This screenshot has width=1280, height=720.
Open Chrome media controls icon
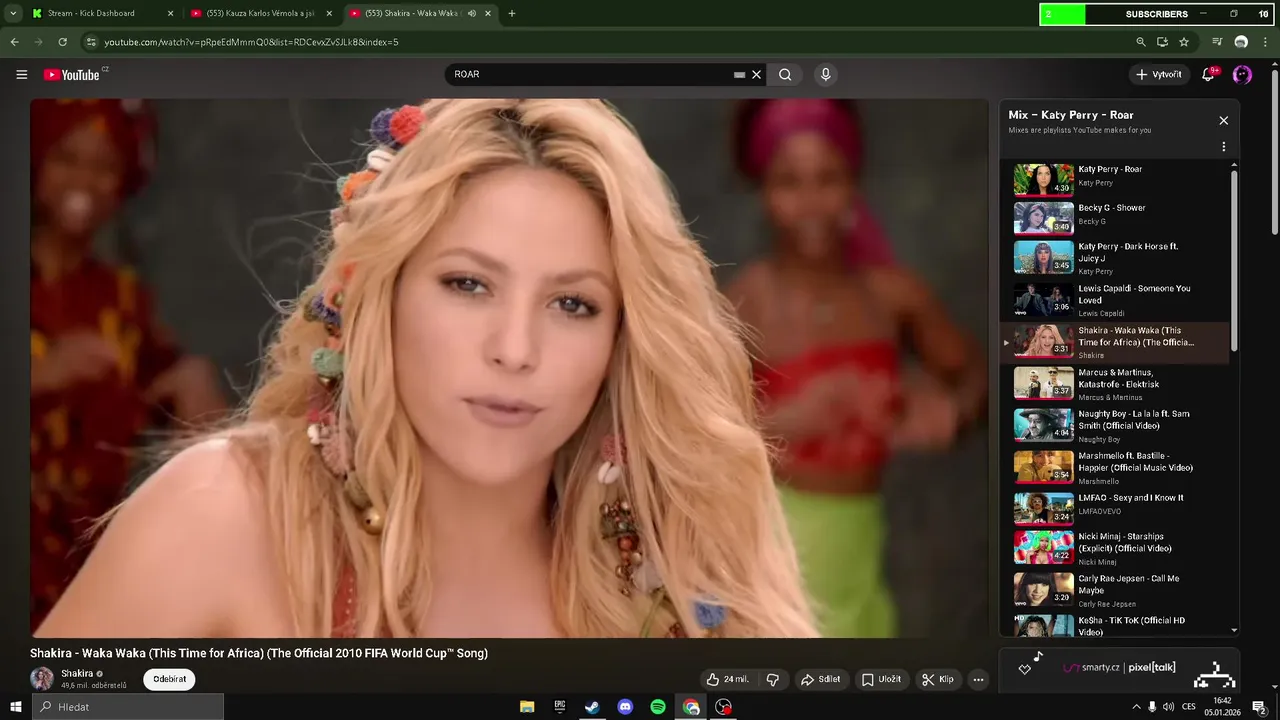coord(1217,42)
